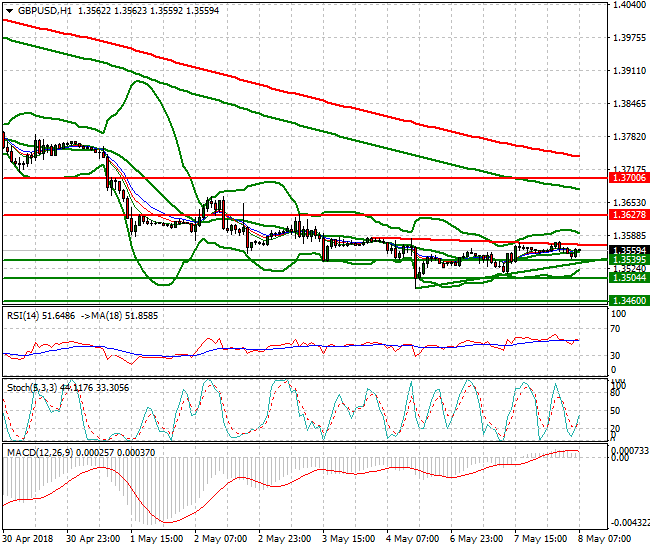Click the RSI scale value 70

617,328
